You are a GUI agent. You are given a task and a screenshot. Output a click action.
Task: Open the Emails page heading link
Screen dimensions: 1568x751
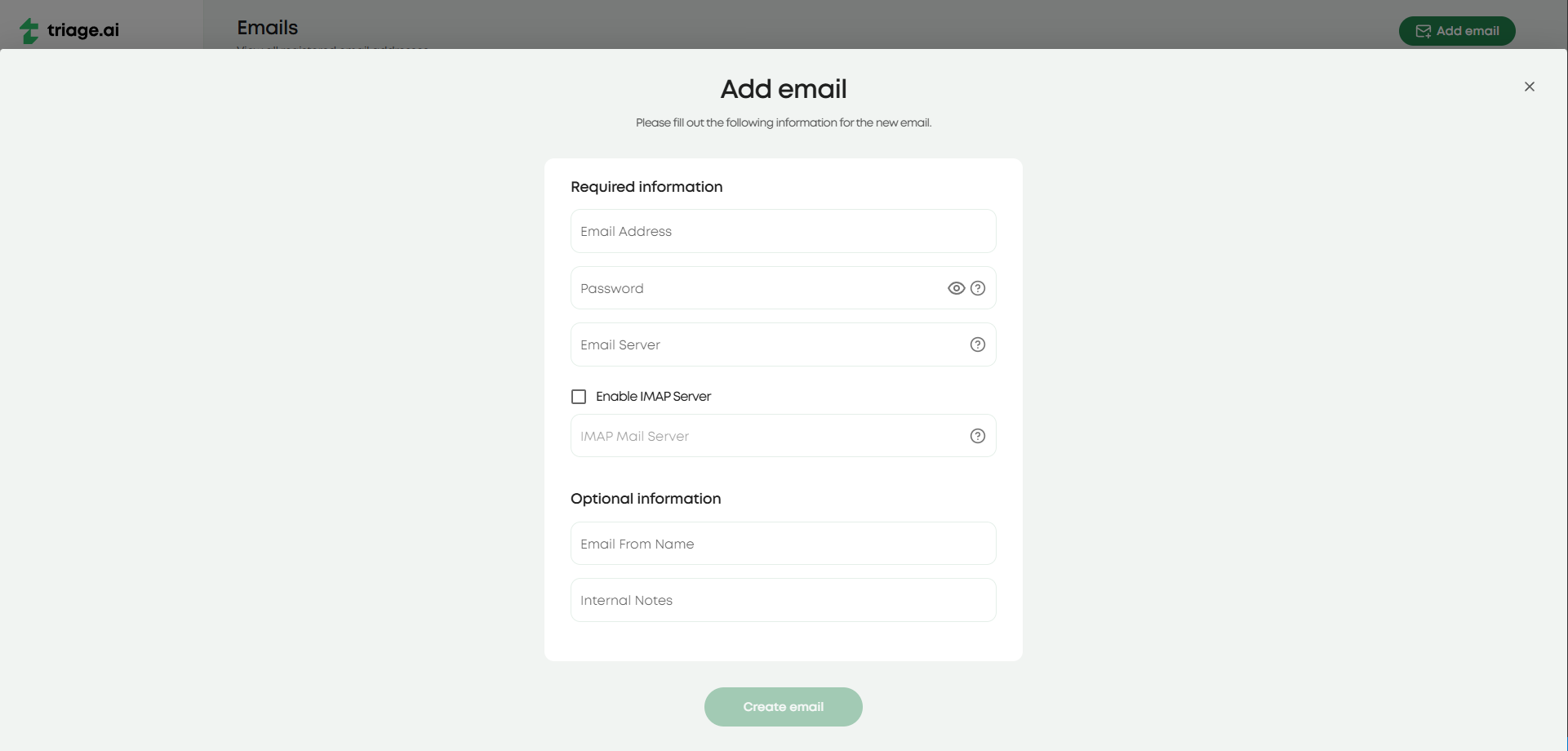click(266, 27)
